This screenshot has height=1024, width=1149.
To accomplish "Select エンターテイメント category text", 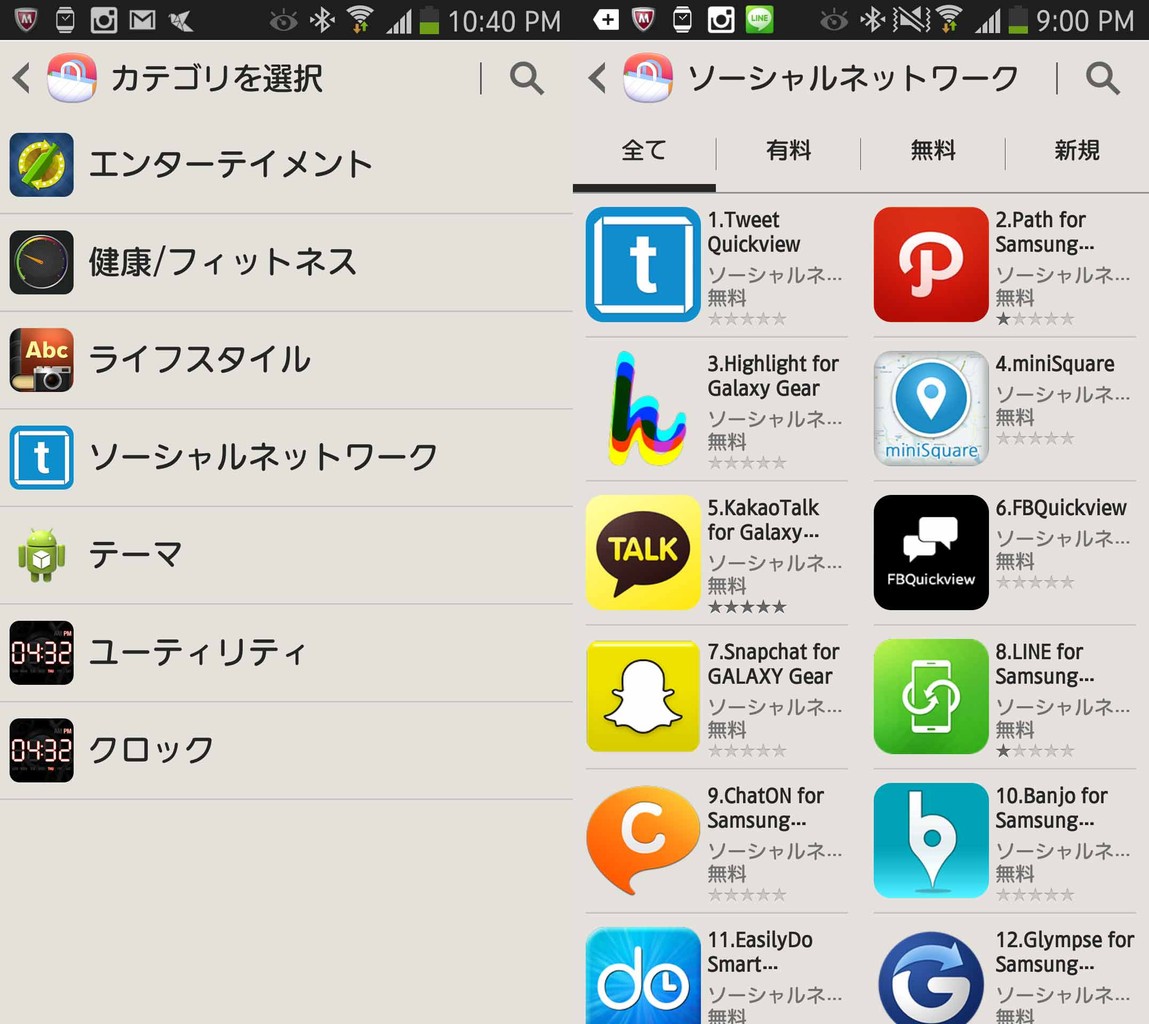I will coord(231,165).
